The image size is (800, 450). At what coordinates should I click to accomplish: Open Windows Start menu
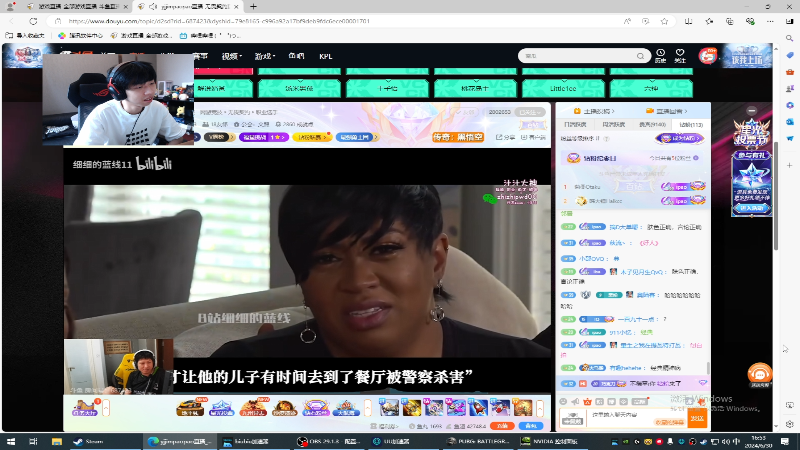pyautogui.click(x=11, y=441)
